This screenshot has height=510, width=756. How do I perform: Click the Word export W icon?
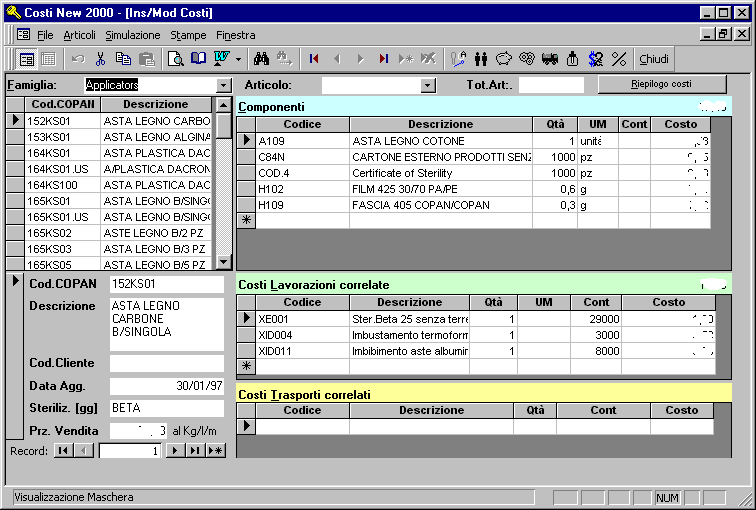tap(221, 59)
